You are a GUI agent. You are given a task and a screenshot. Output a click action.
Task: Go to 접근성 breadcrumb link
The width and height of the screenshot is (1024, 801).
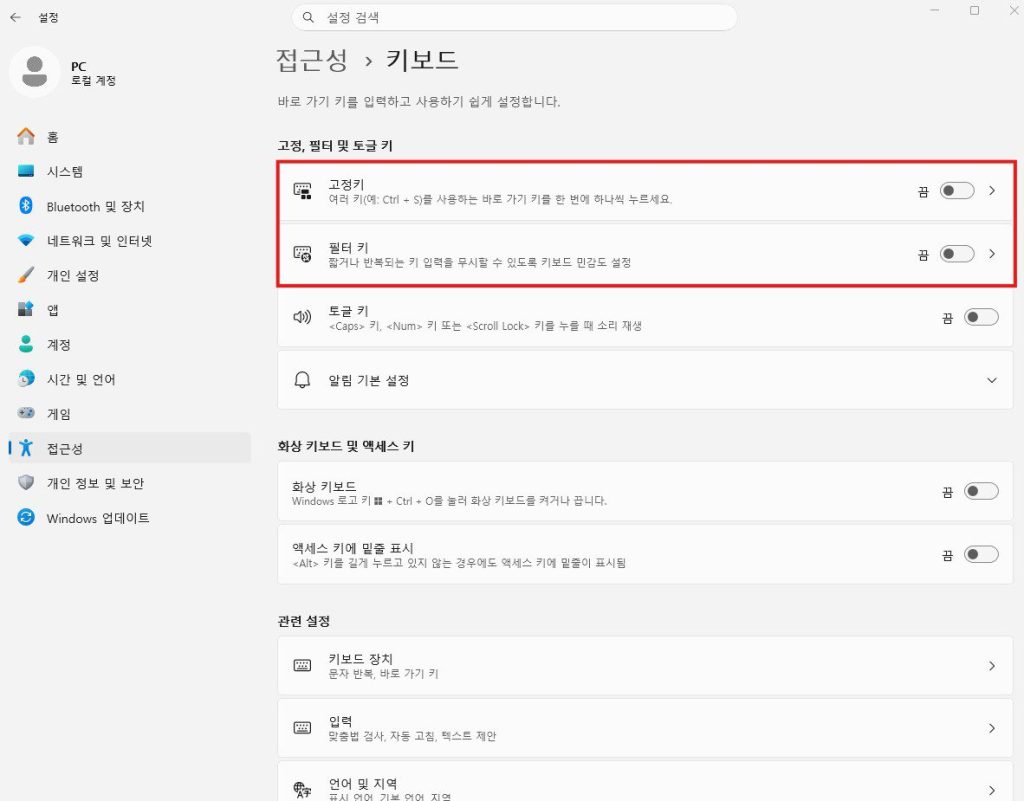click(312, 60)
